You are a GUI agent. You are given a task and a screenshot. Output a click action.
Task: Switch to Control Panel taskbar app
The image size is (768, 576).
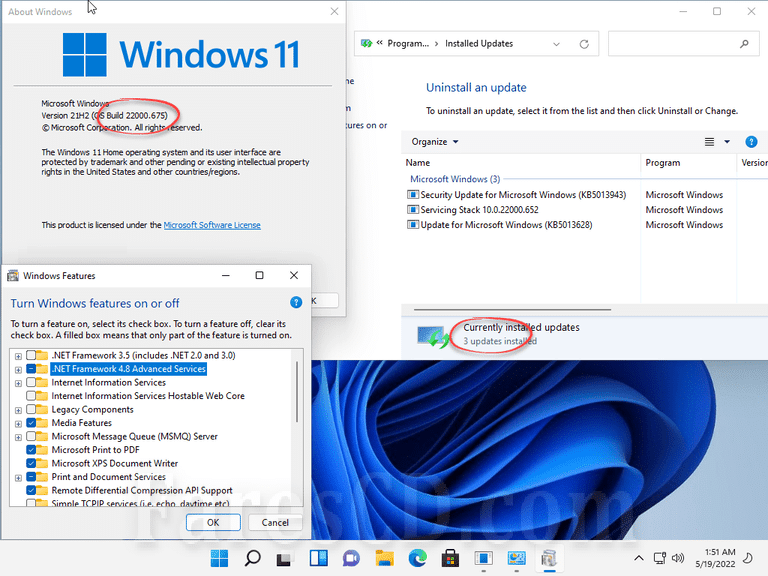(516, 558)
